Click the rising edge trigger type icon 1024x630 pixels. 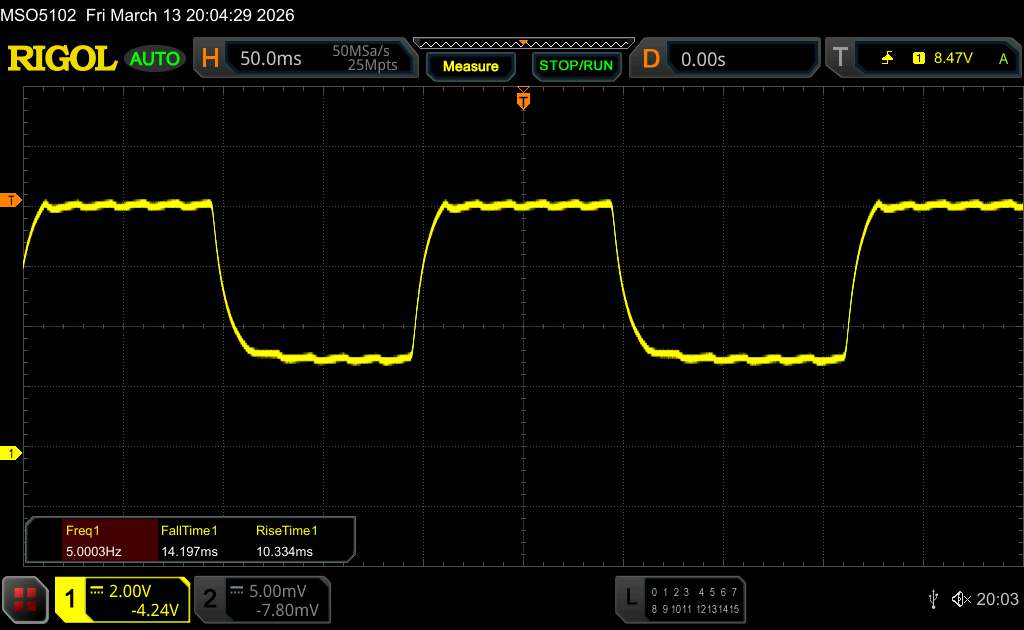click(x=887, y=59)
